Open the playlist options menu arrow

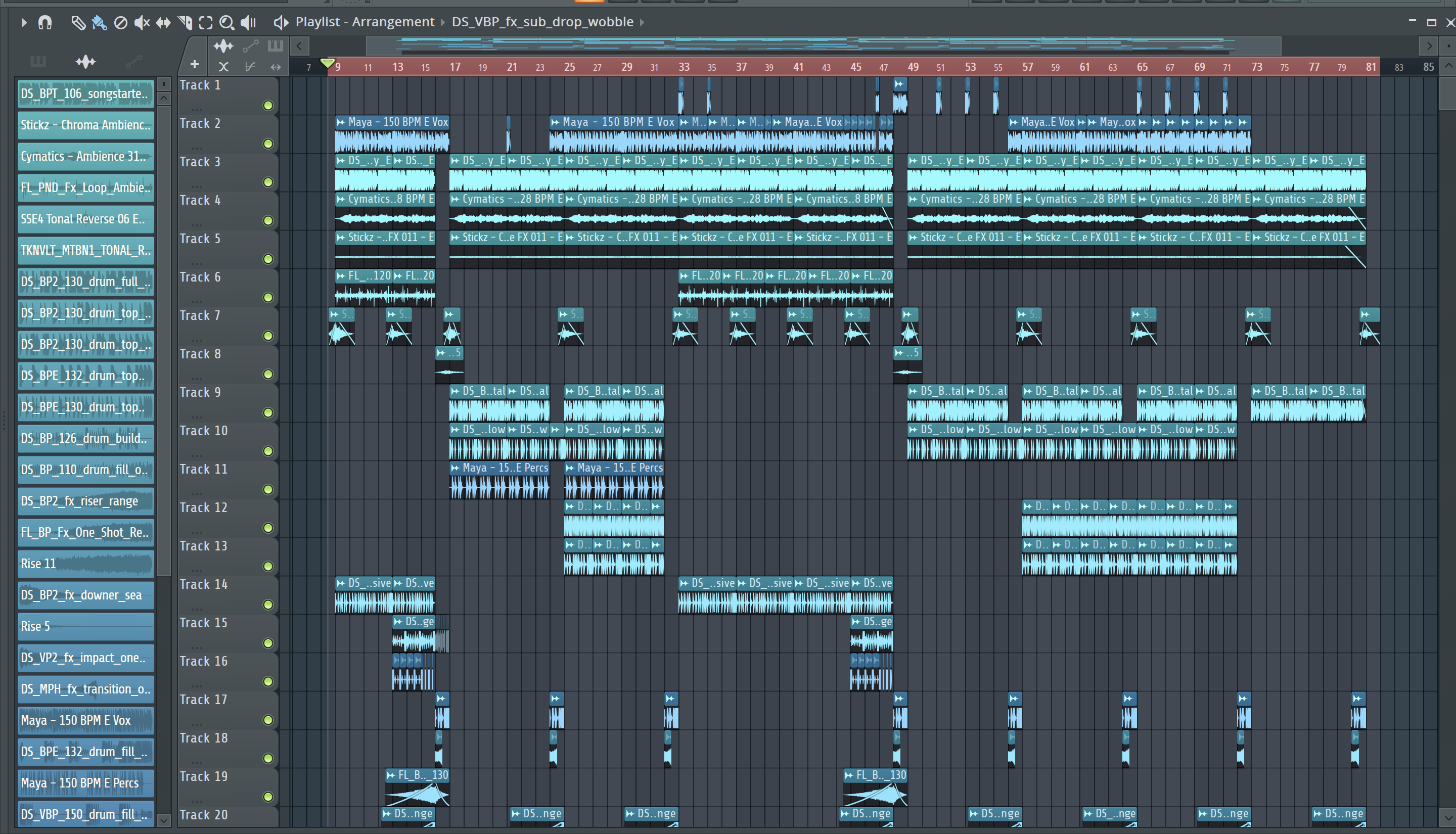(x=23, y=23)
